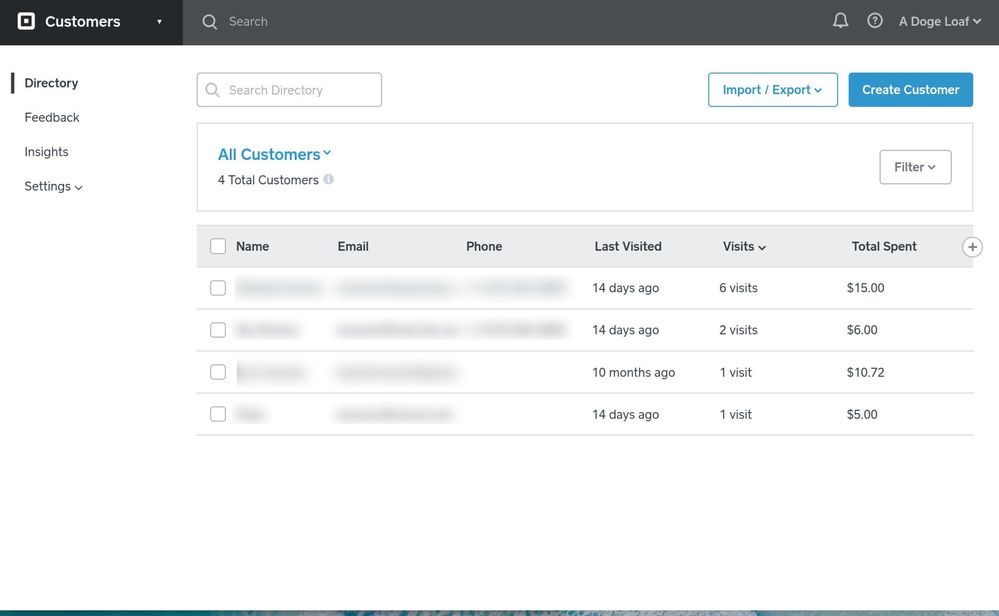Click the Square logo icon
Image resolution: width=999 pixels, height=616 pixels.
coord(26,21)
